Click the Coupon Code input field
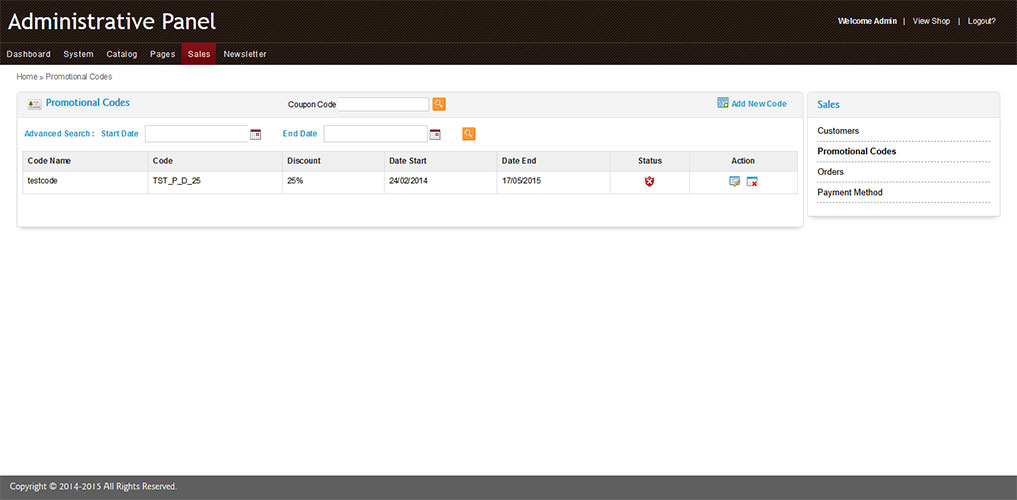Screen dimensions: 1017x500 pyautogui.click(x=383, y=104)
